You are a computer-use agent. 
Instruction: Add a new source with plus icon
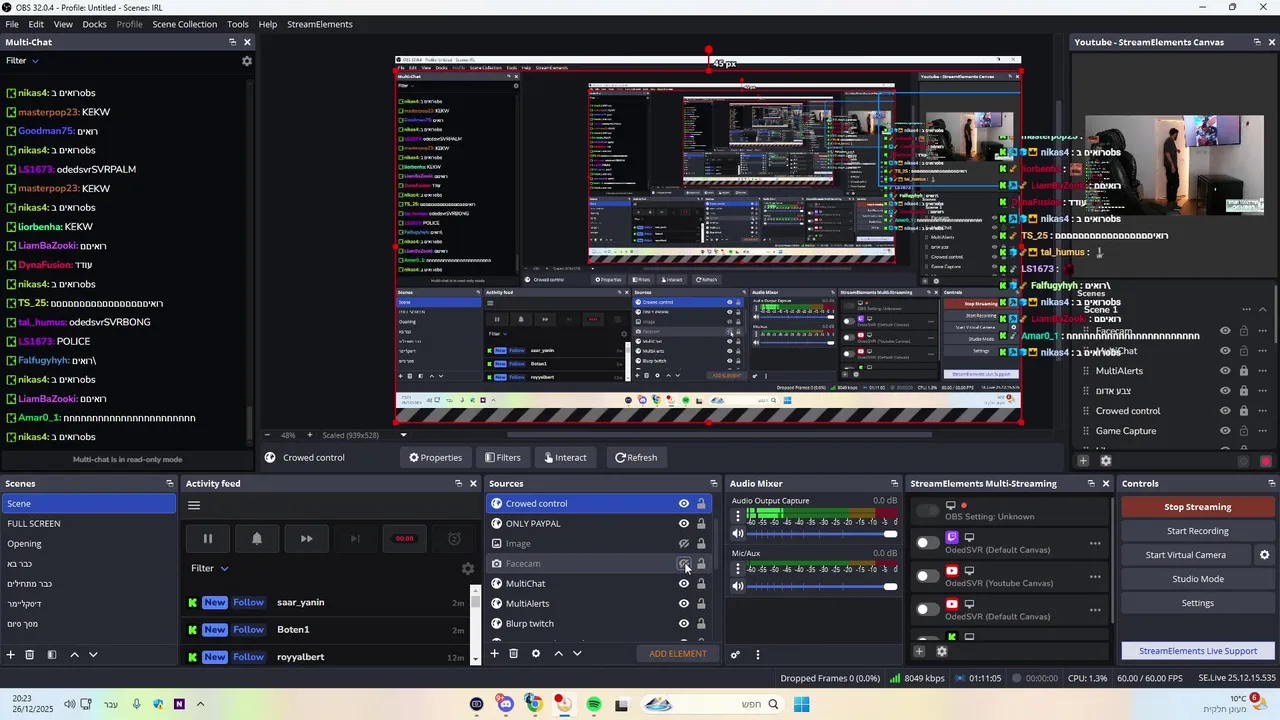coord(494,653)
